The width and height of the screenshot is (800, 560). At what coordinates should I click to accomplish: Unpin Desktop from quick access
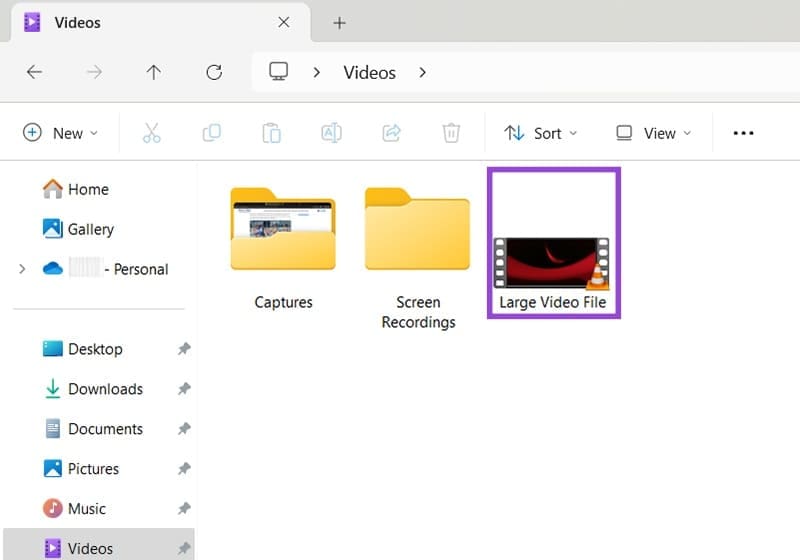pos(184,349)
